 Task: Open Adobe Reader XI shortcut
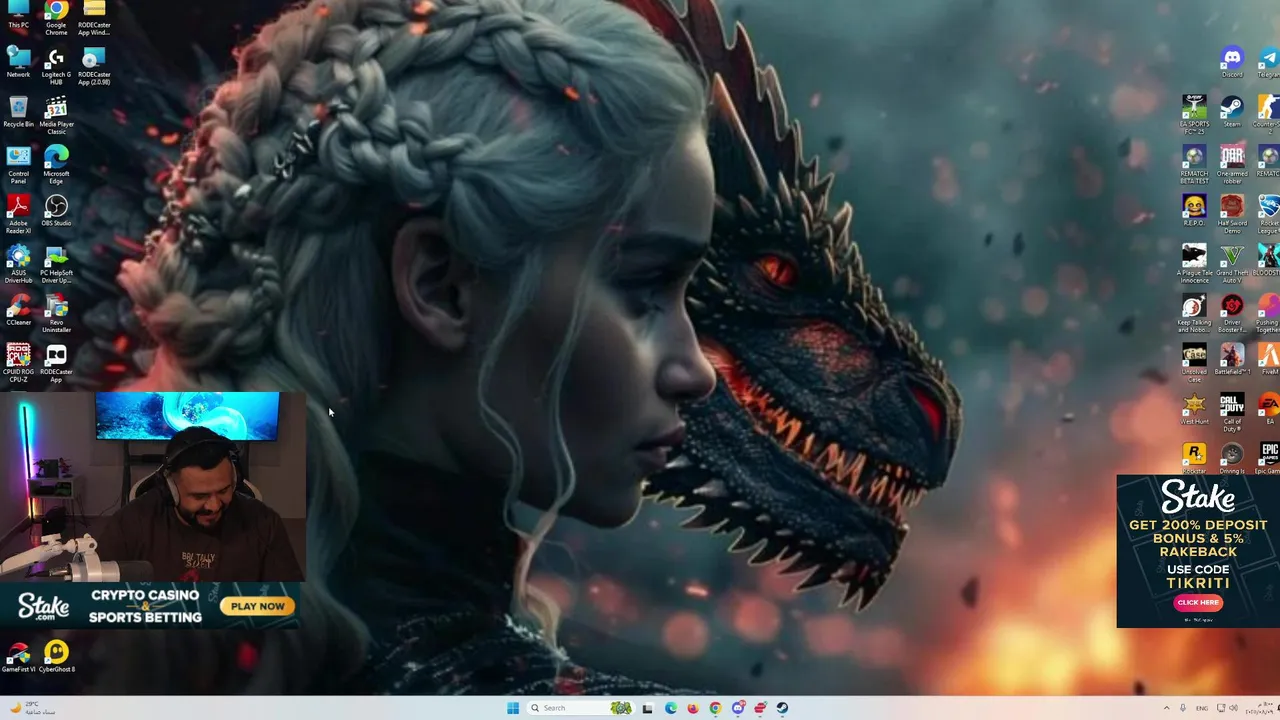(18, 214)
